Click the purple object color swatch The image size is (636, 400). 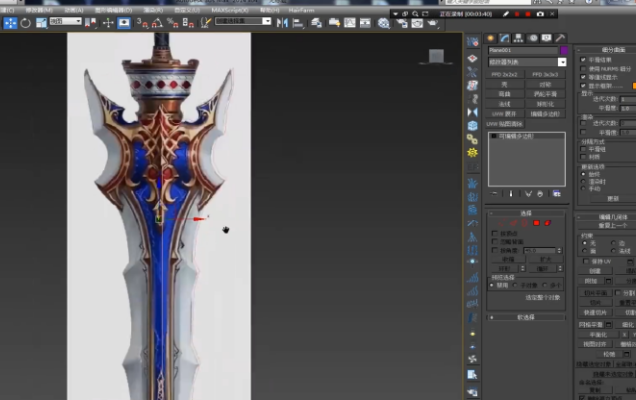coord(564,49)
